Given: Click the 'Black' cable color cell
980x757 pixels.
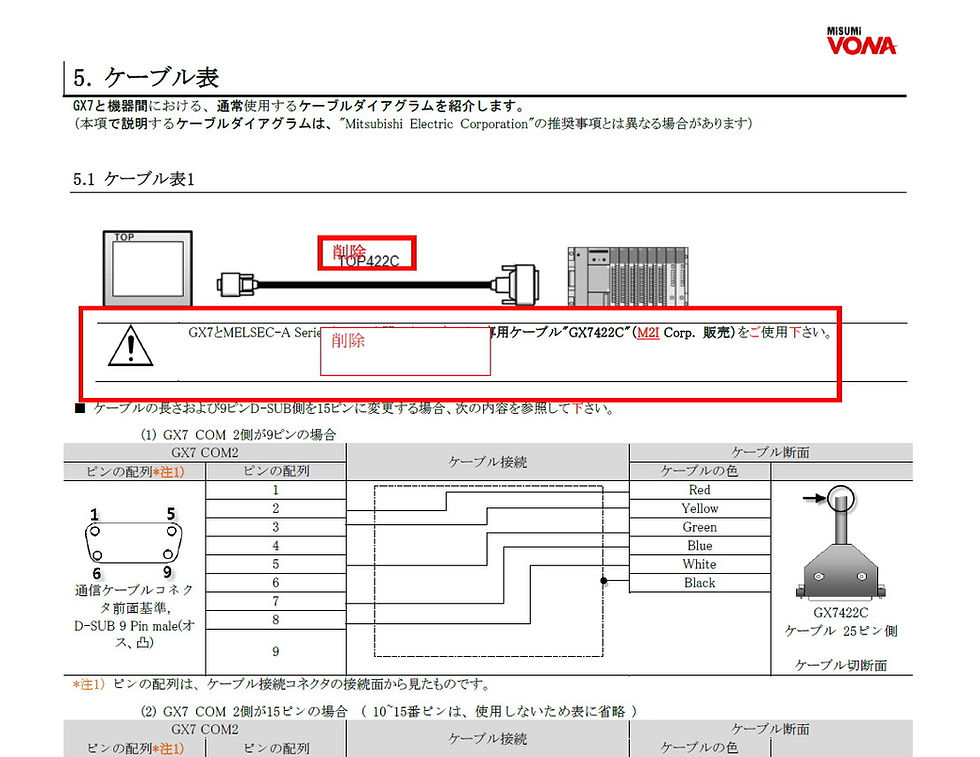Looking at the screenshot, I should coord(699,583).
